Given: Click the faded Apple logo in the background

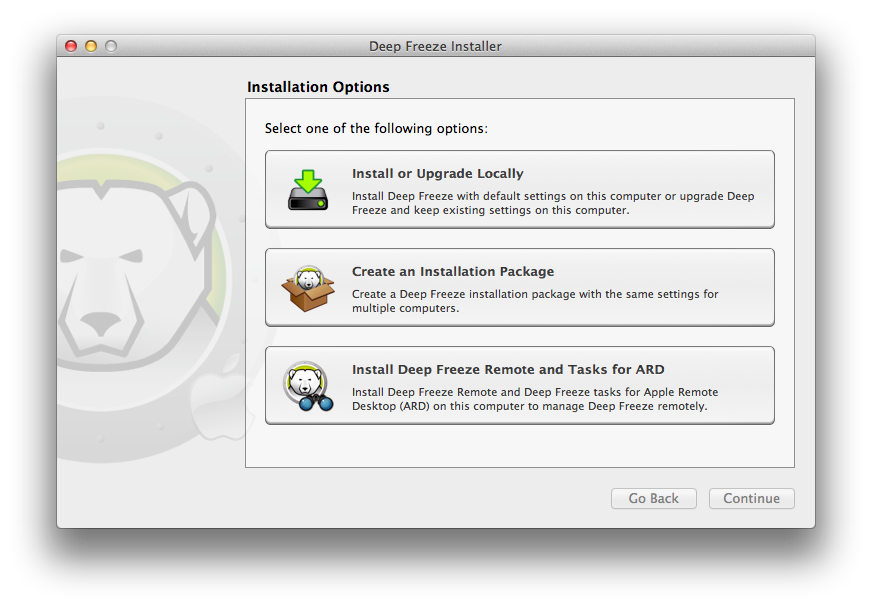Looking at the screenshot, I should click(x=219, y=401).
